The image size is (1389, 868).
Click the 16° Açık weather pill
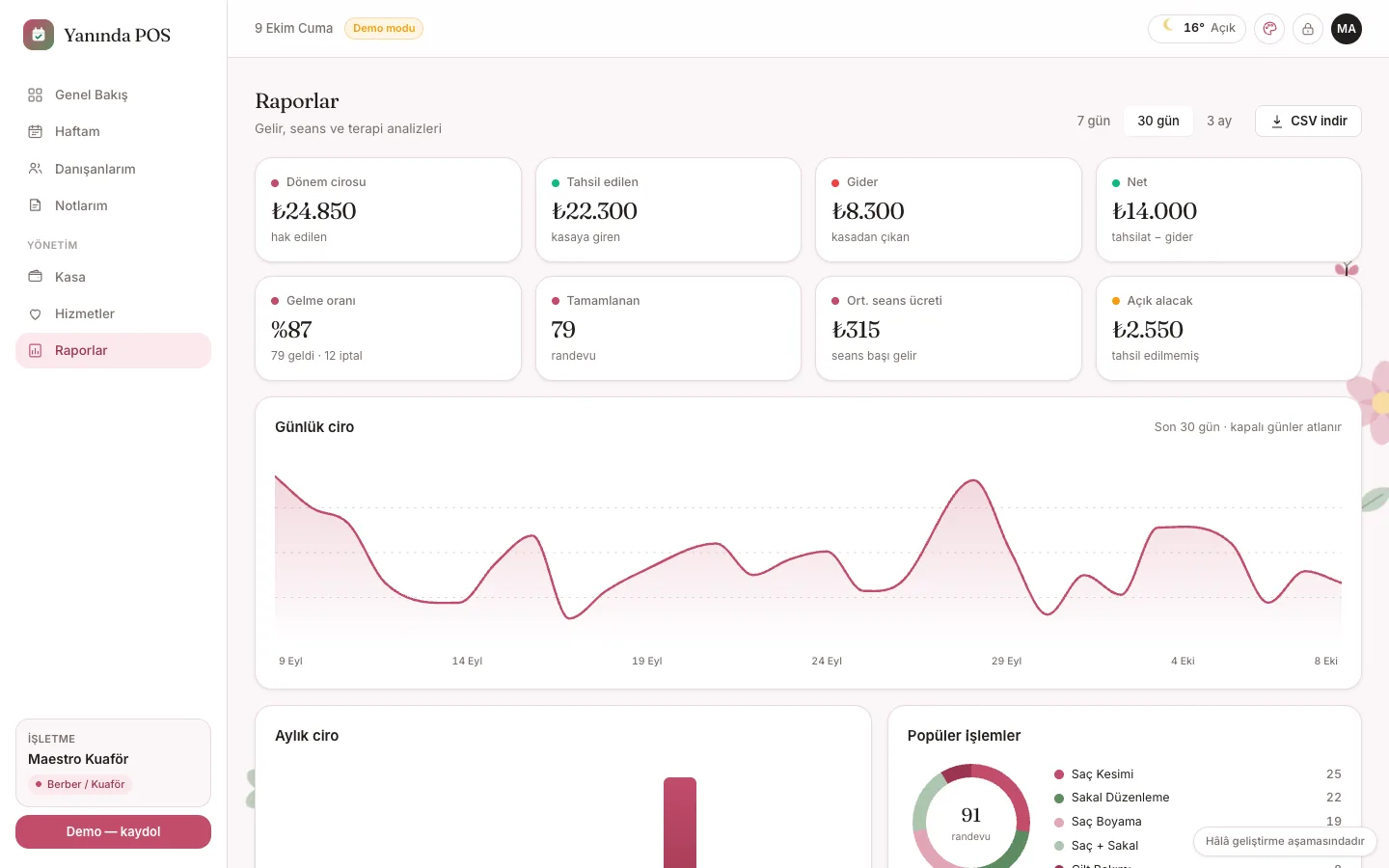click(1197, 28)
